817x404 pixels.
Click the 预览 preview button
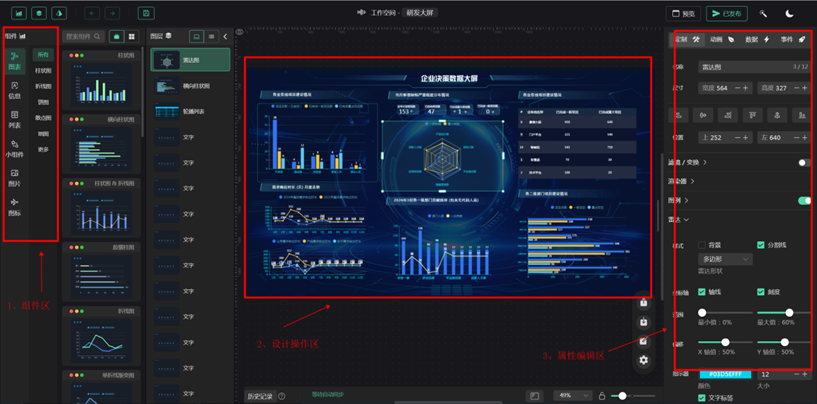pyautogui.click(x=682, y=14)
